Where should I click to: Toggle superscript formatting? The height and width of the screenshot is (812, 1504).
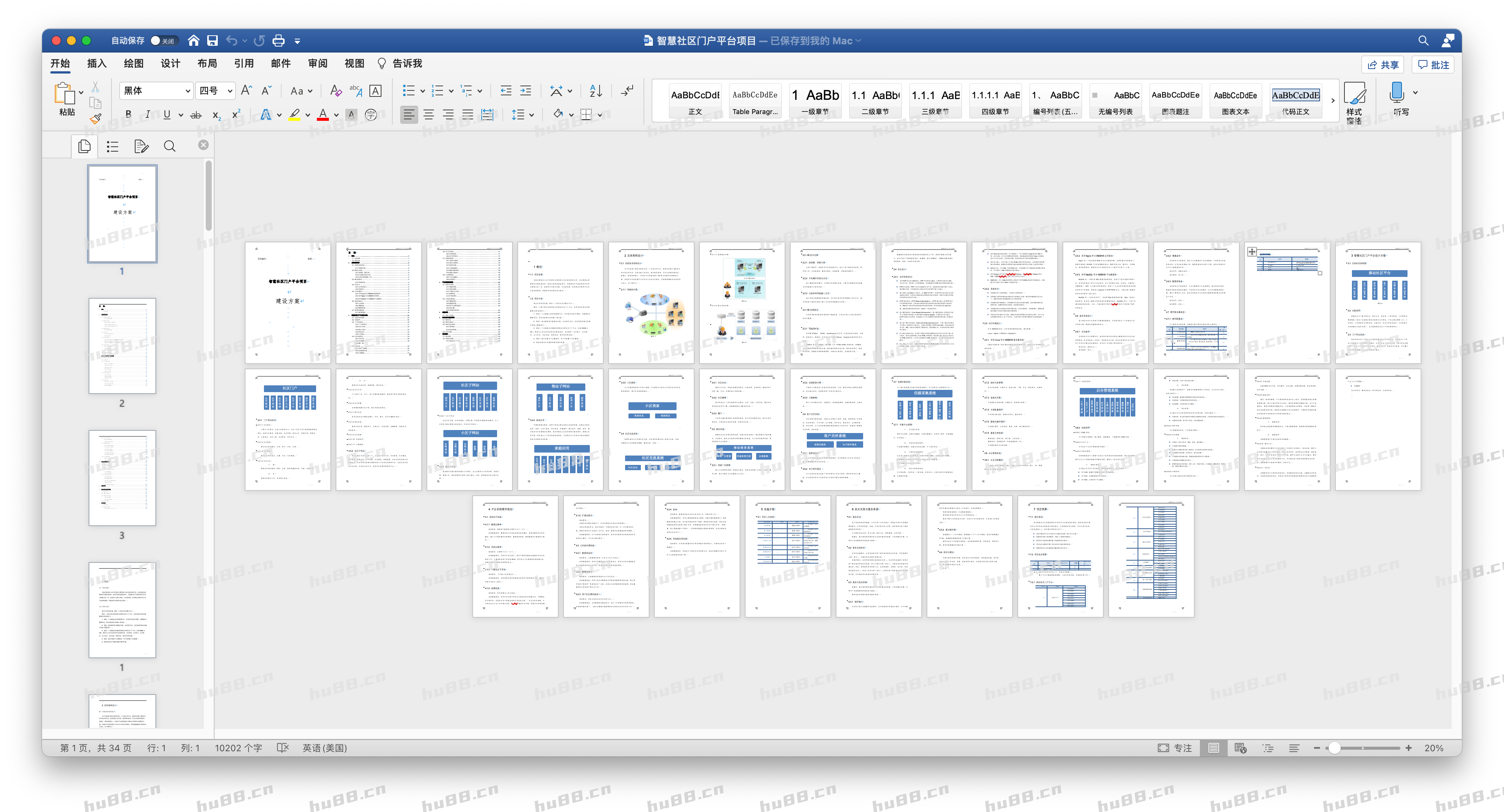click(236, 114)
